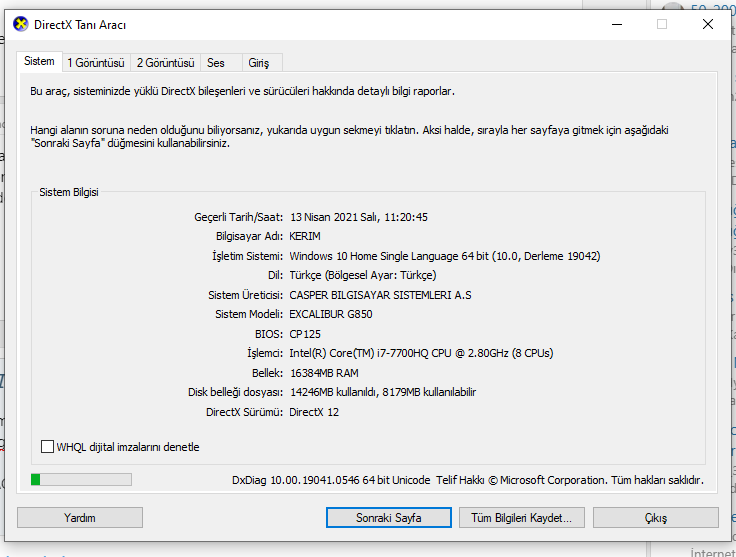Image resolution: width=736 pixels, height=557 pixels.
Task: Click the DirectX 12 version value
Action: 314,412
